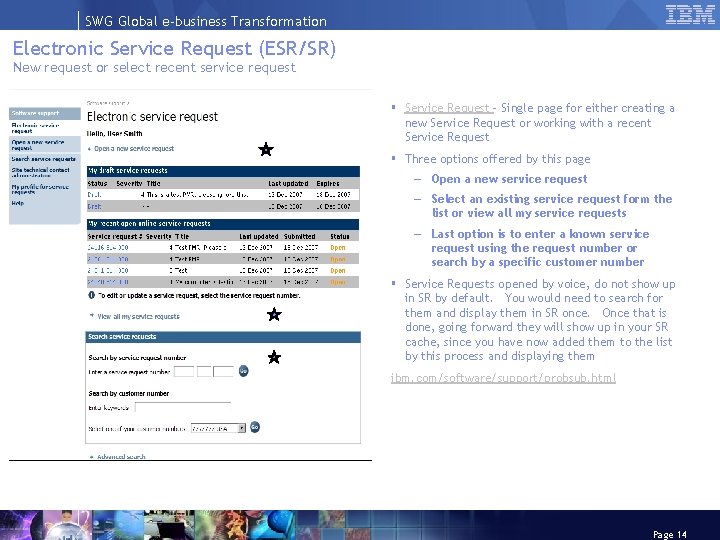Click the Enter keywords input field
The width and height of the screenshot is (720, 540).
point(183,408)
